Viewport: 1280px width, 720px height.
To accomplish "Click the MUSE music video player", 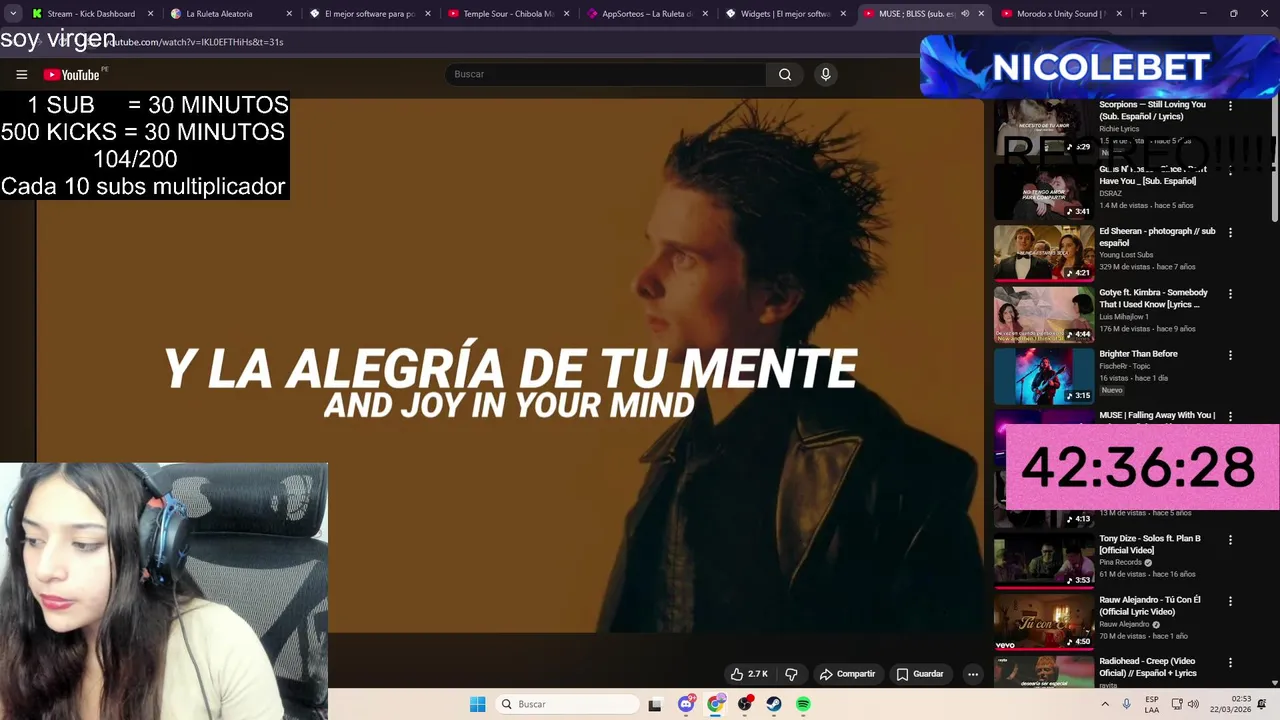I will point(510,365).
